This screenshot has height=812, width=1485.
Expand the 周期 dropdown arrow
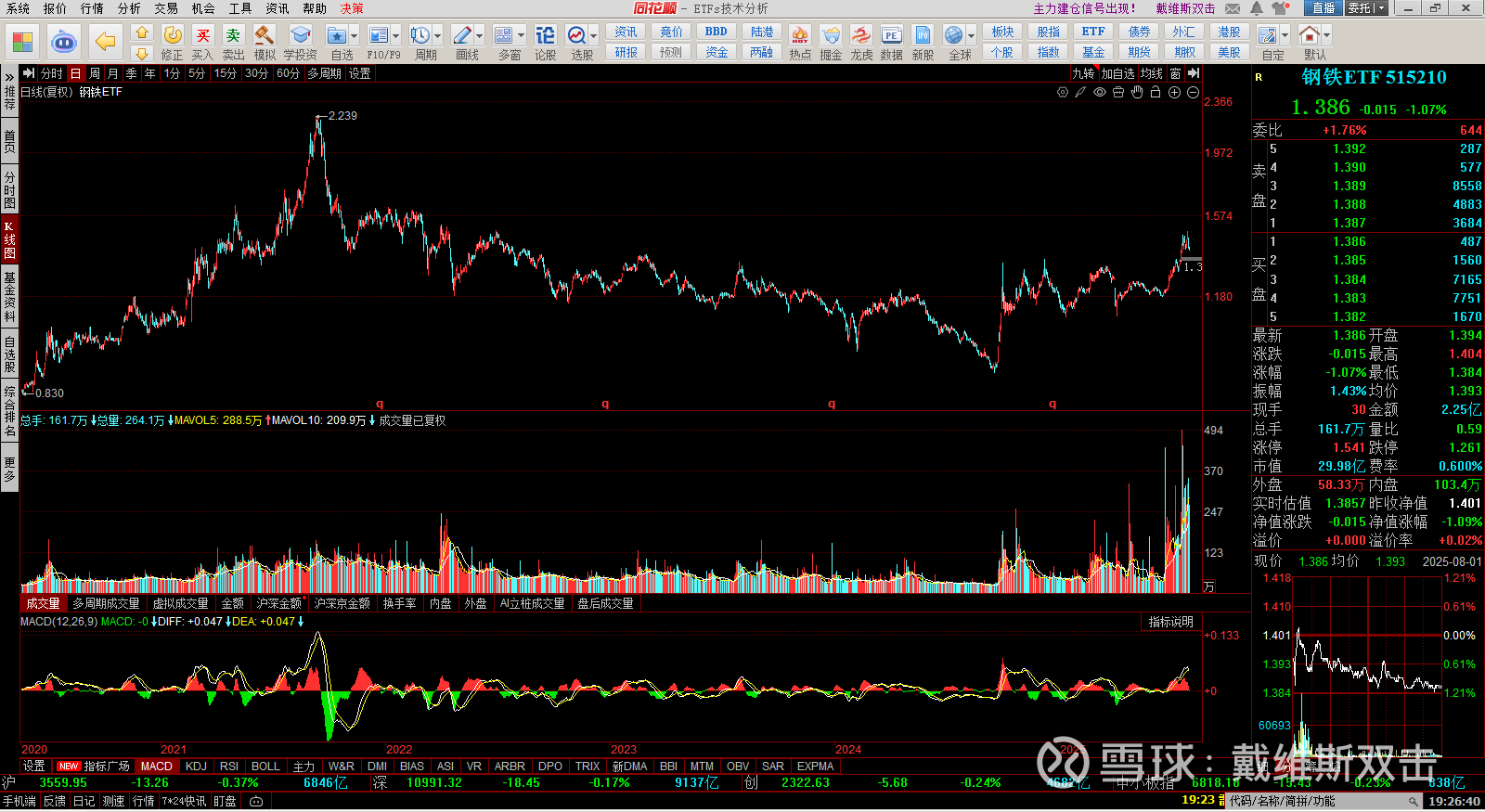click(x=438, y=36)
